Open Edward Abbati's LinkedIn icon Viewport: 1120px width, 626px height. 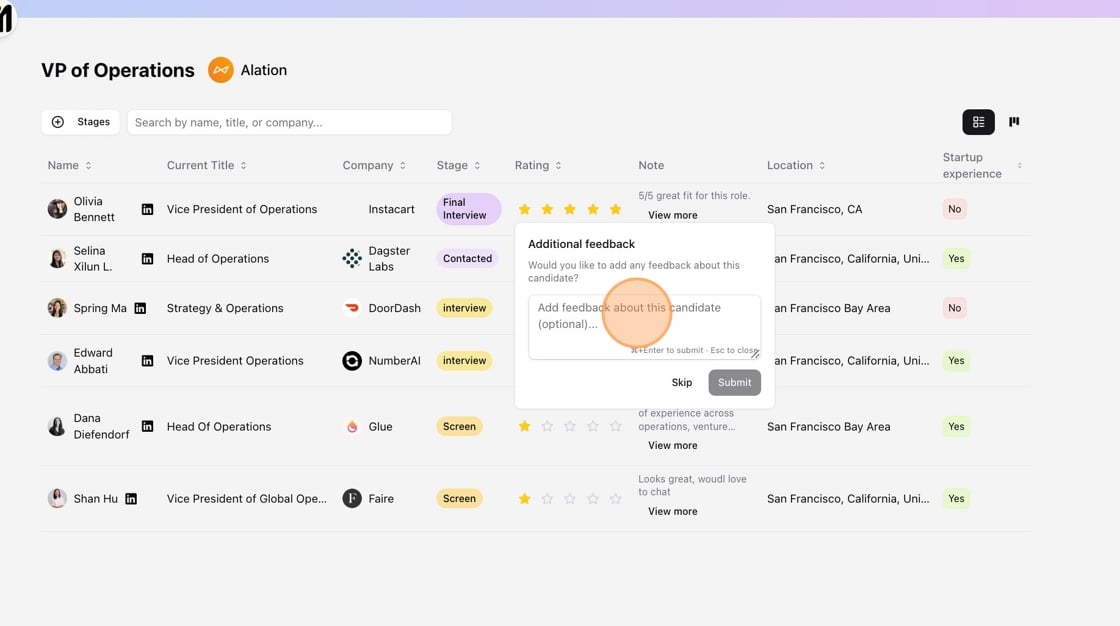click(147, 361)
